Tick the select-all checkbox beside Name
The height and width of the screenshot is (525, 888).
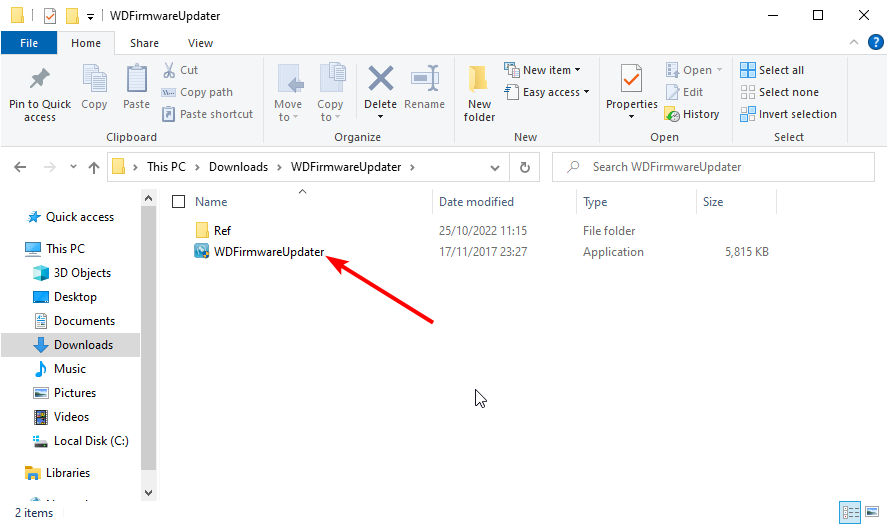[178, 202]
